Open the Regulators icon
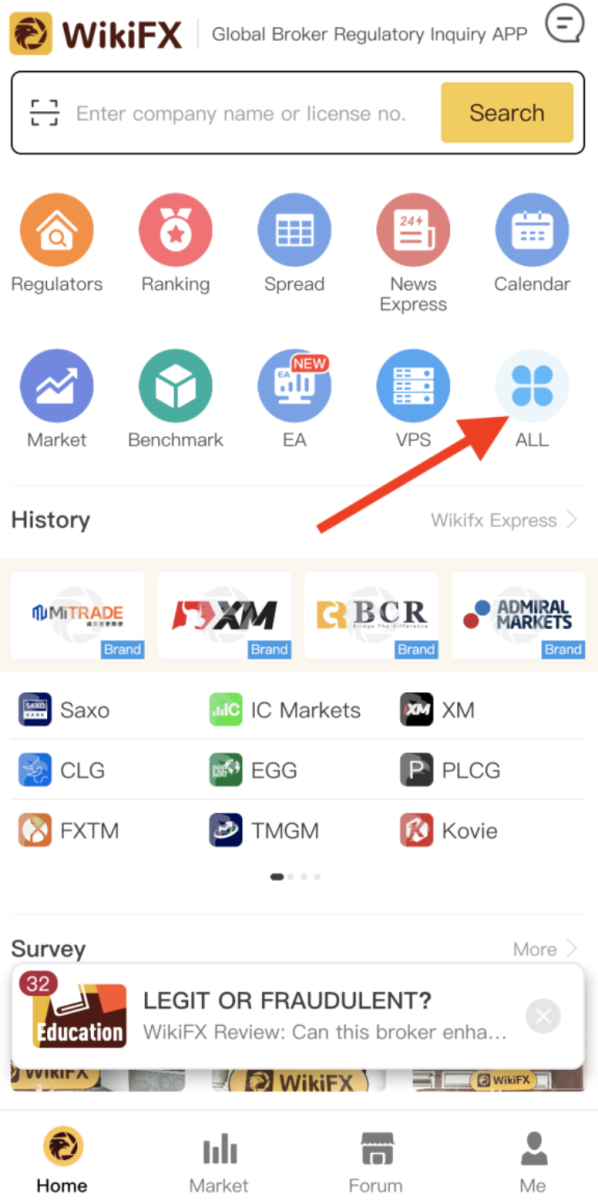 point(57,231)
